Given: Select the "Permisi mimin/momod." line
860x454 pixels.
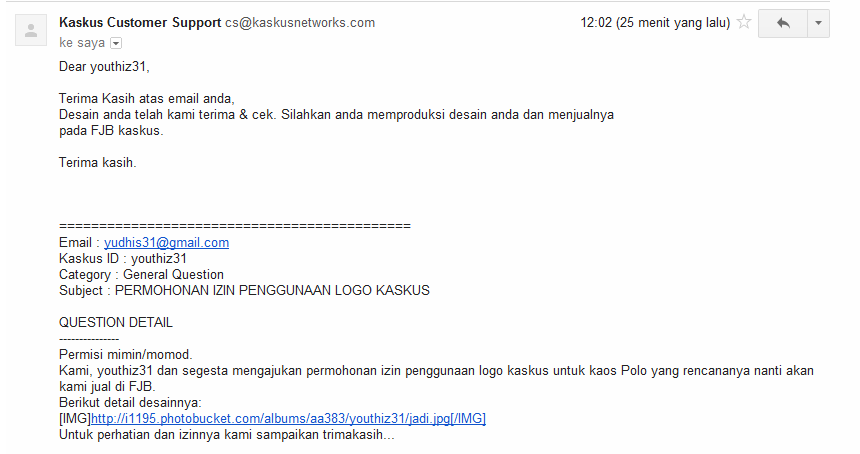Looking at the screenshot, I should 126,354.
